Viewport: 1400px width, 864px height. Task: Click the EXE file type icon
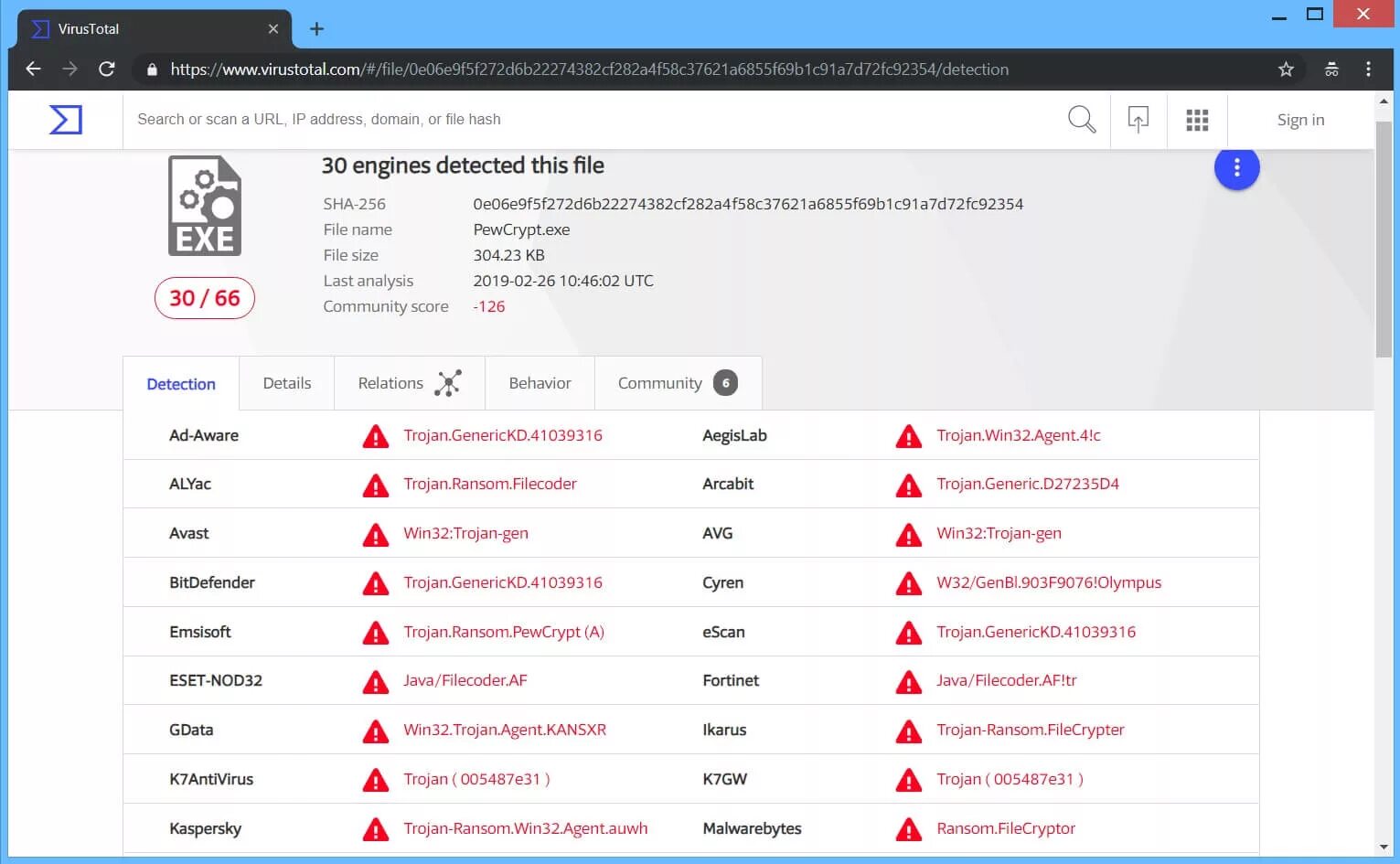tap(205, 206)
